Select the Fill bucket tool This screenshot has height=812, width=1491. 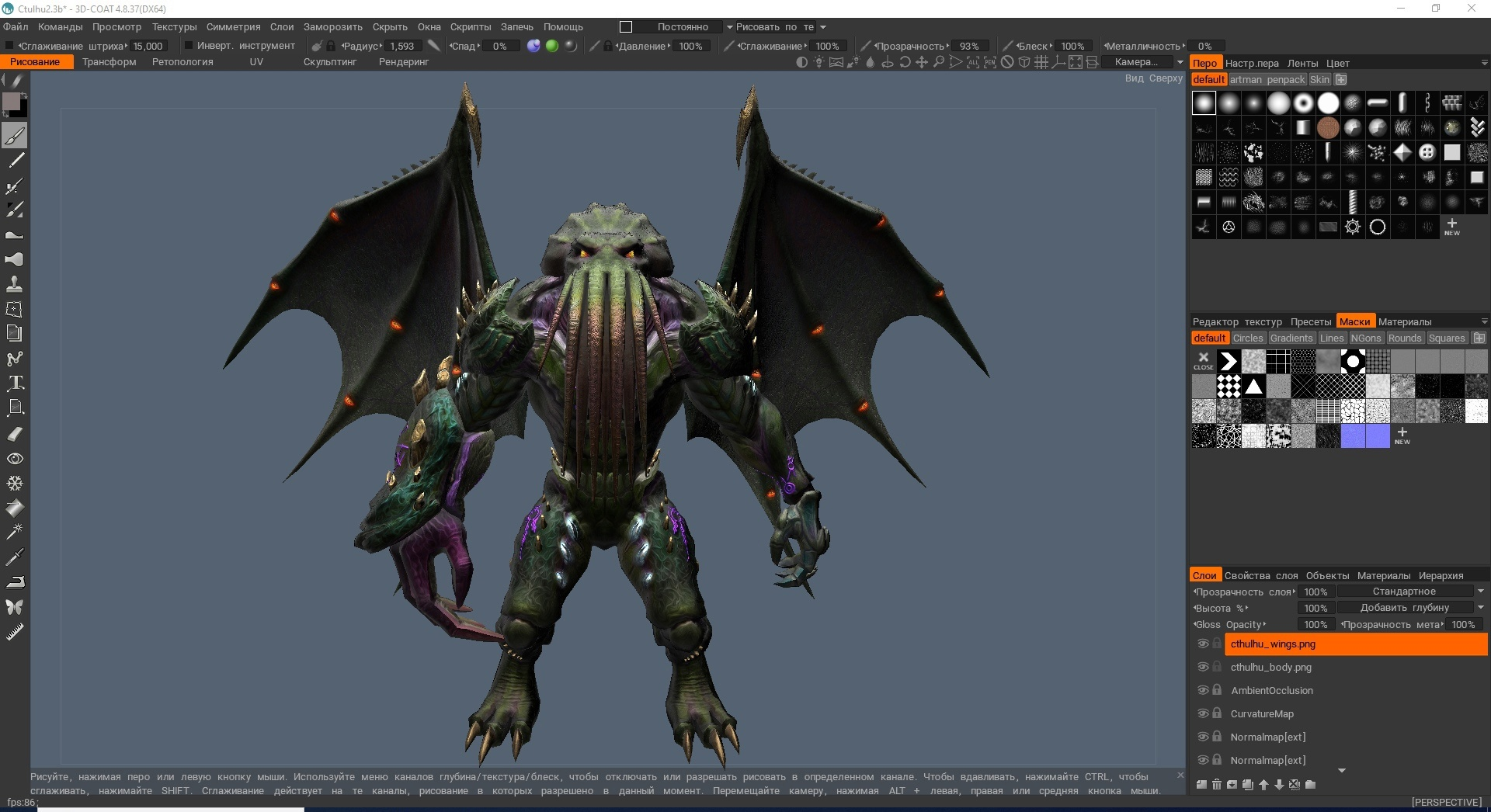15,508
